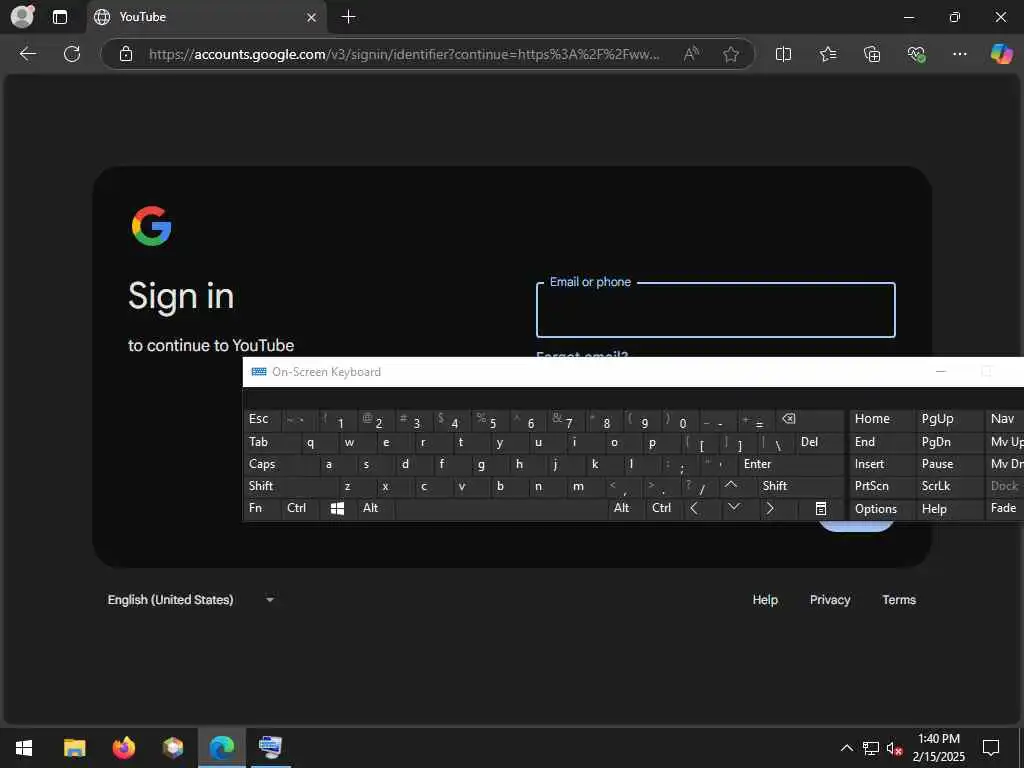Open Browser essentials heart icon
1024x768 pixels.
[x=916, y=54]
